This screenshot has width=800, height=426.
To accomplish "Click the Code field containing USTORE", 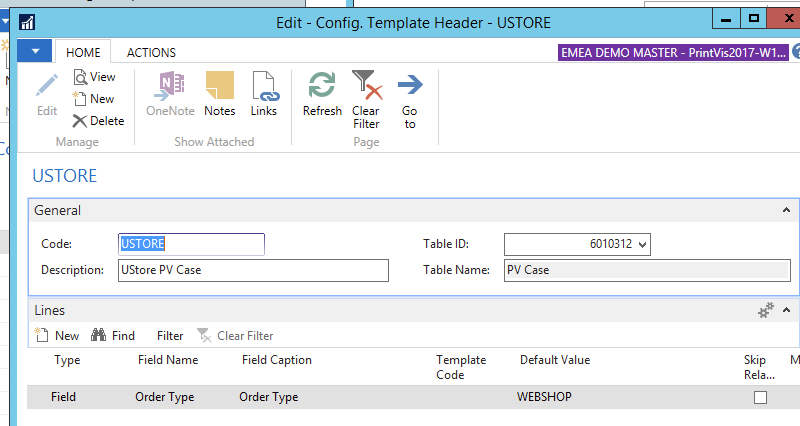I will tap(191, 244).
